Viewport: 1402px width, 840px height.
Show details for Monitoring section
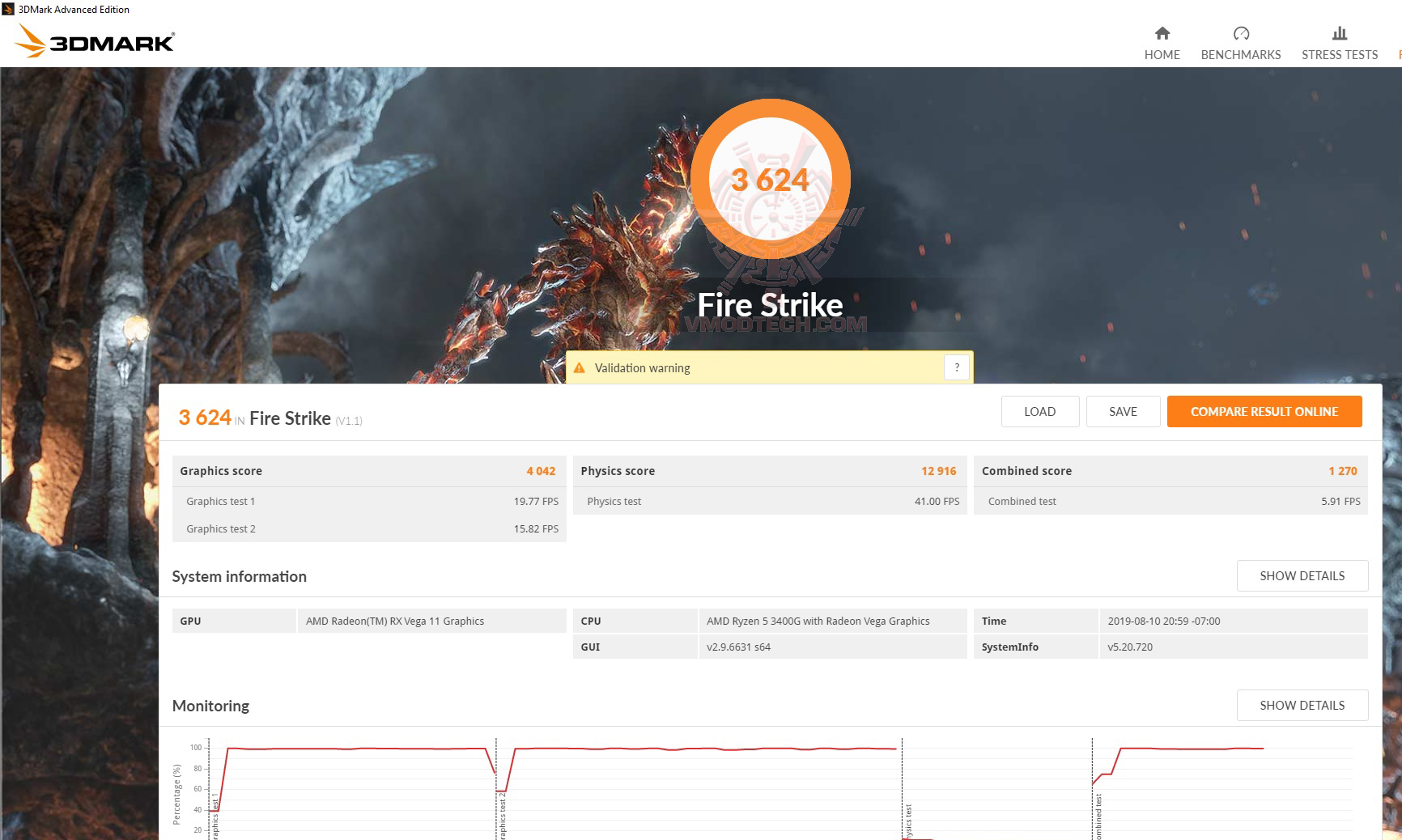pos(1302,705)
